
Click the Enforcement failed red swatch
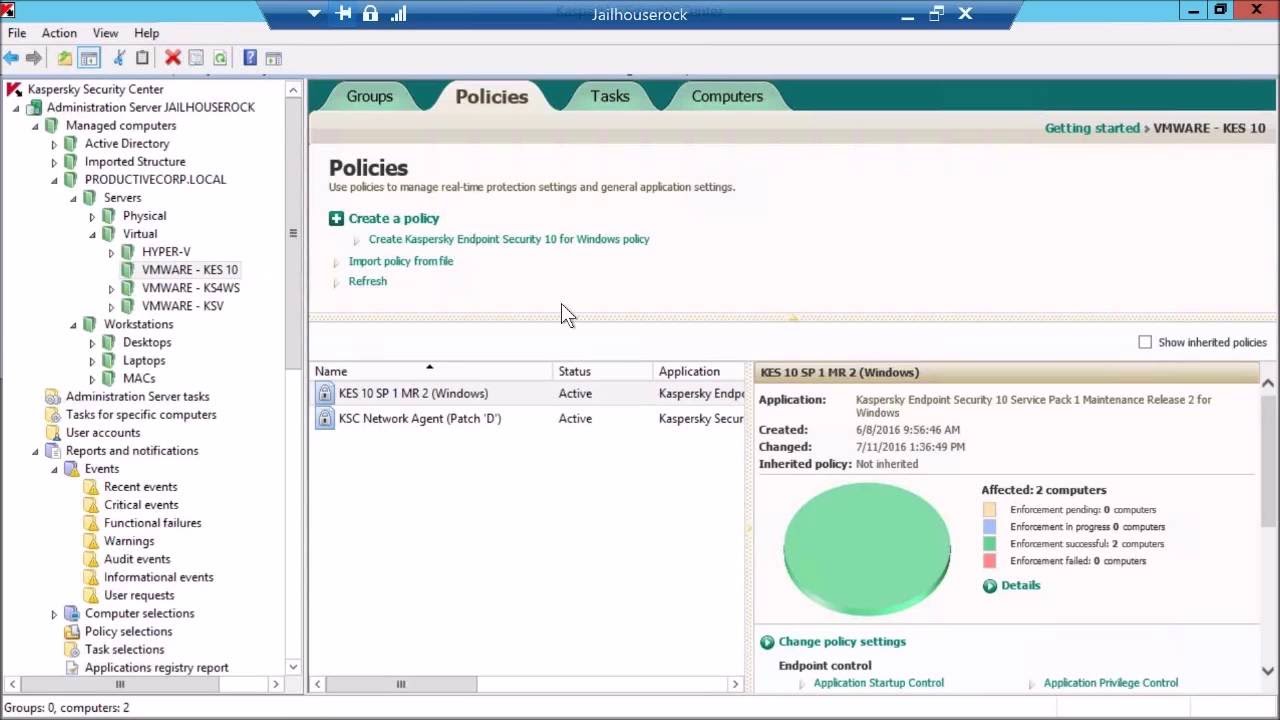(x=990, y=561)
